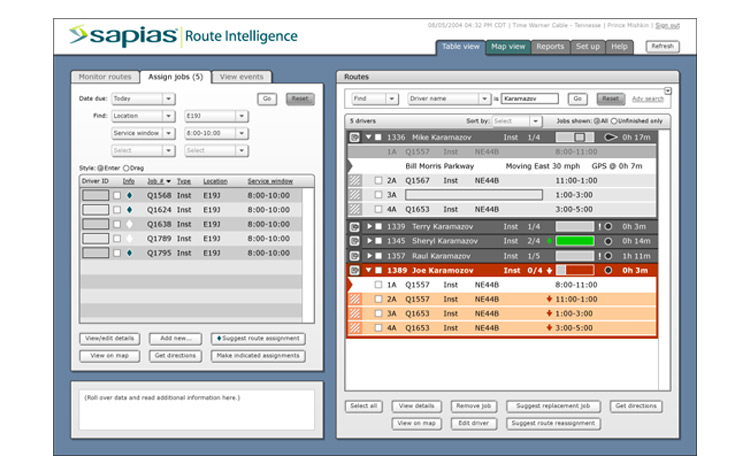Click the route icon for driver 1336

[x=354, y=137]
